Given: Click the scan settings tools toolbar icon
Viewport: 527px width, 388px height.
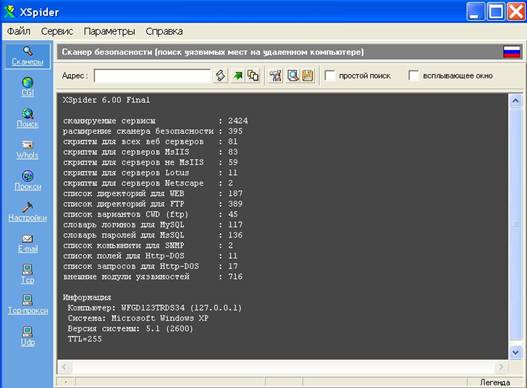Looking at the screenshot, I should (x=276, y=76).
